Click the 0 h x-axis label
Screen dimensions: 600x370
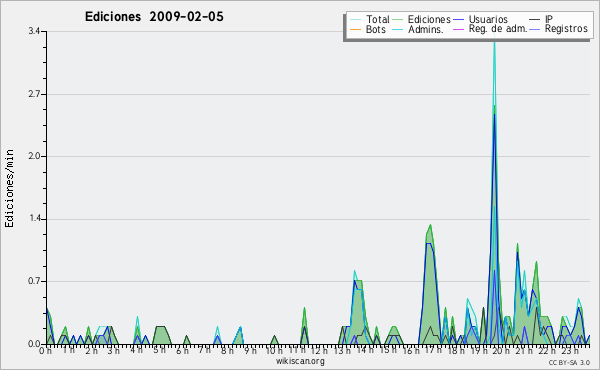[45, 350]
